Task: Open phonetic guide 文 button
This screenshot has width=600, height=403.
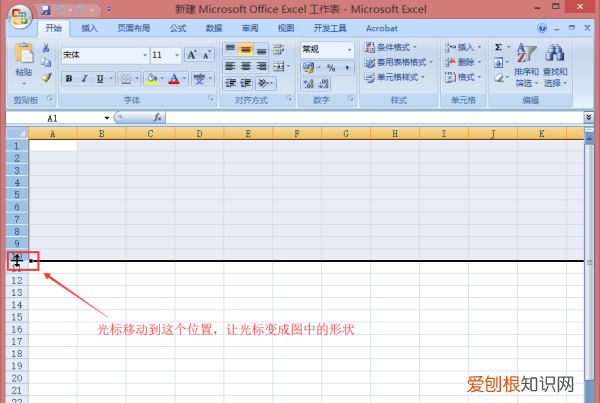Action: [199, 79]
